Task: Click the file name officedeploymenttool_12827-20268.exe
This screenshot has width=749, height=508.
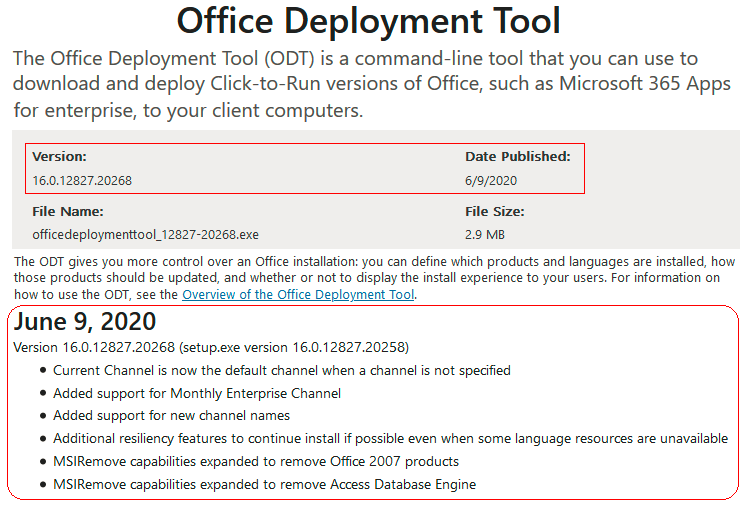Action: pos(146,235)
